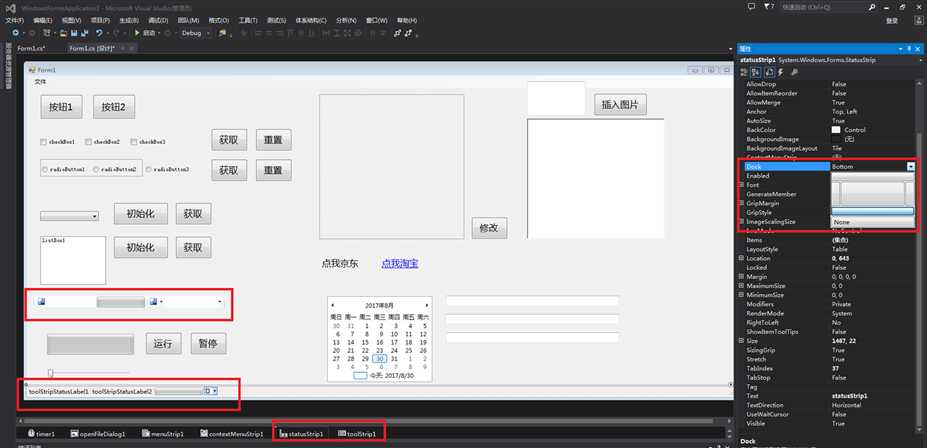Viewport: 927px width, 448px height.
Task: Click the feedback speech bubble icon
Action: [751, 7]
